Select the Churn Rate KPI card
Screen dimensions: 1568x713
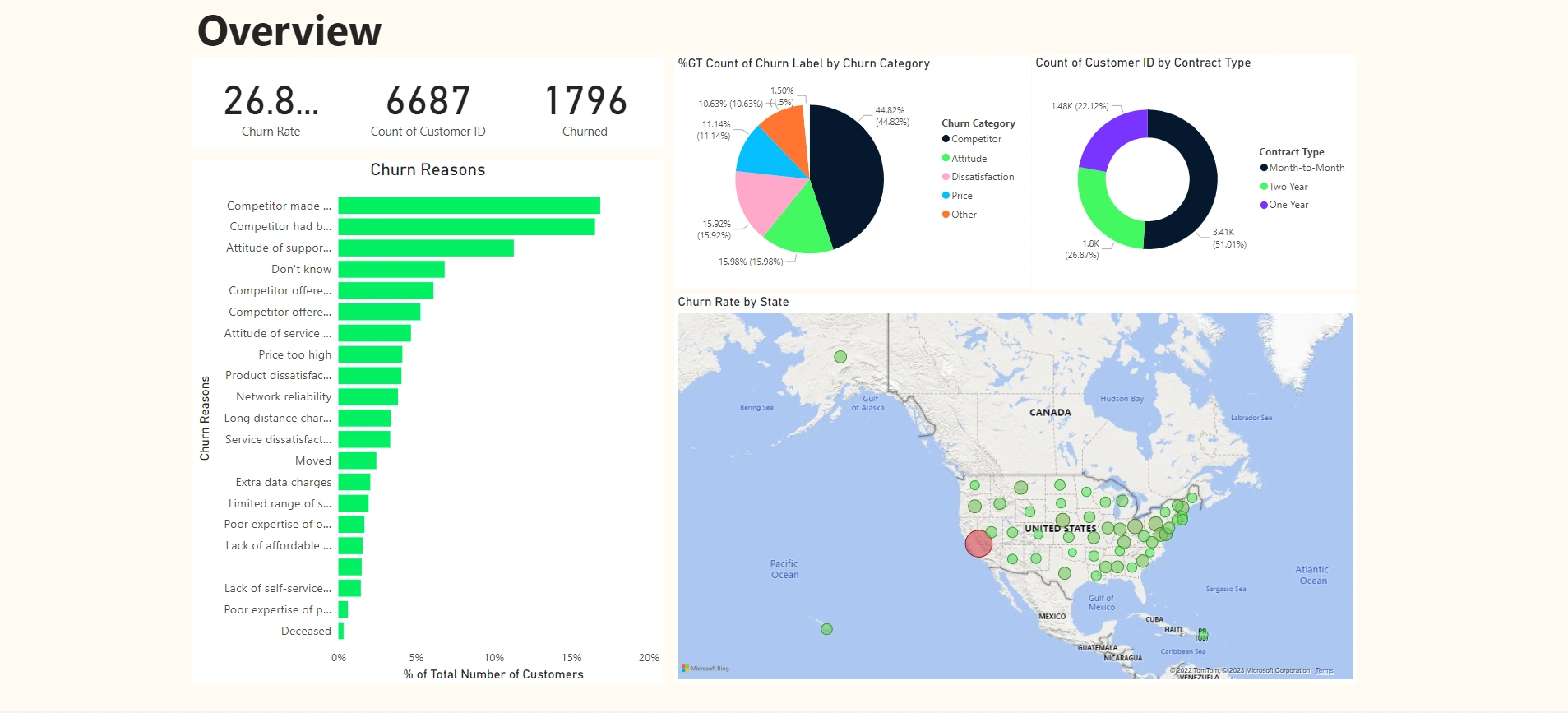[271, 109]
